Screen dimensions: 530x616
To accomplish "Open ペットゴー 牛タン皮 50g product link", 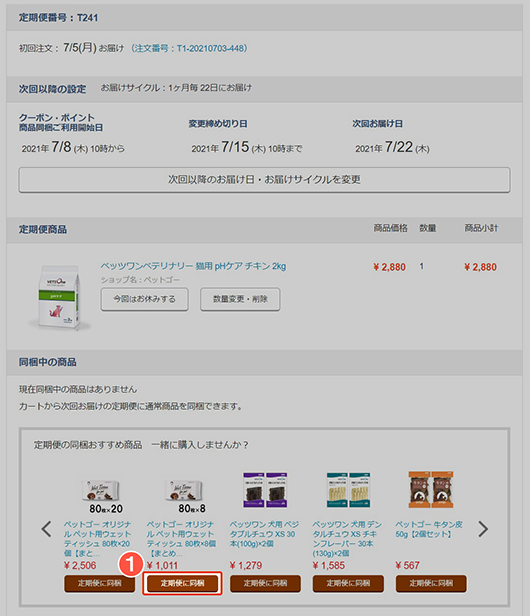I will coord(429,529).
